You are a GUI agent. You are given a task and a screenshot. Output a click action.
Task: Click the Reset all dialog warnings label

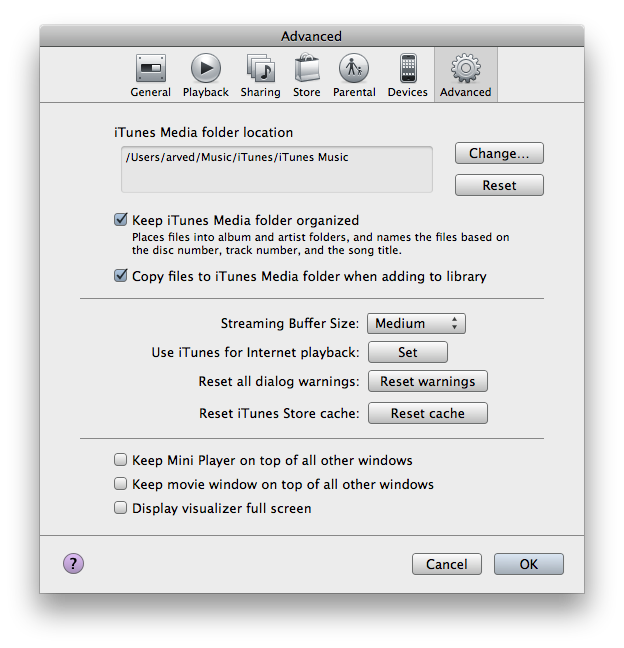[279, 381]
